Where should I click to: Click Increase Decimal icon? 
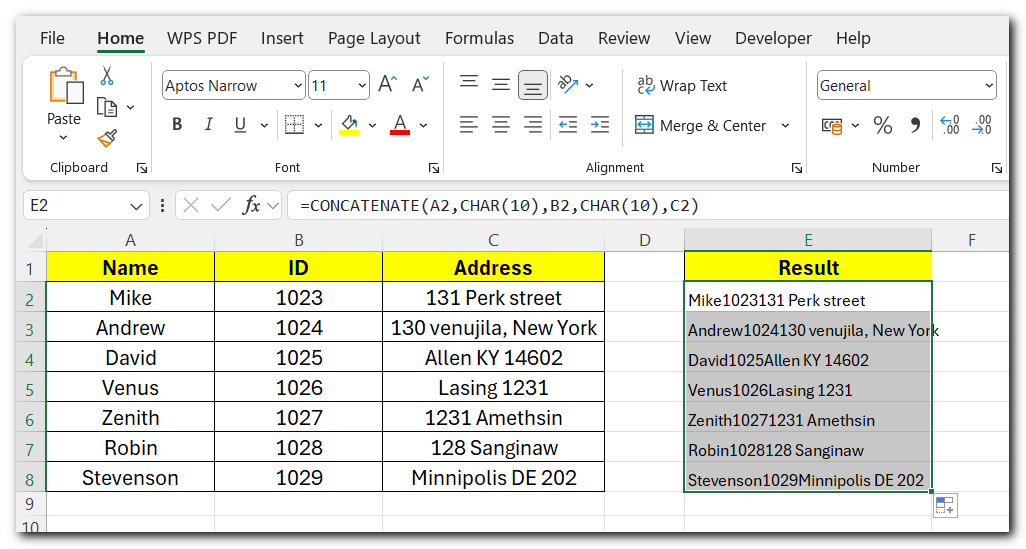pos(949,125)
